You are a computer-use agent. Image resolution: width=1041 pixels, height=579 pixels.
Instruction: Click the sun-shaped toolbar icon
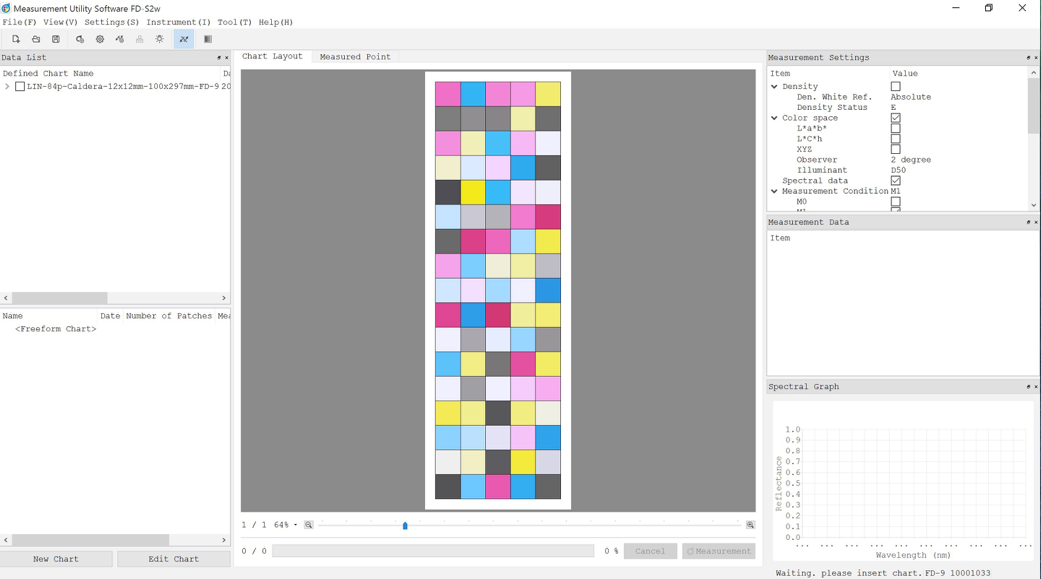[x=160, y=39]
